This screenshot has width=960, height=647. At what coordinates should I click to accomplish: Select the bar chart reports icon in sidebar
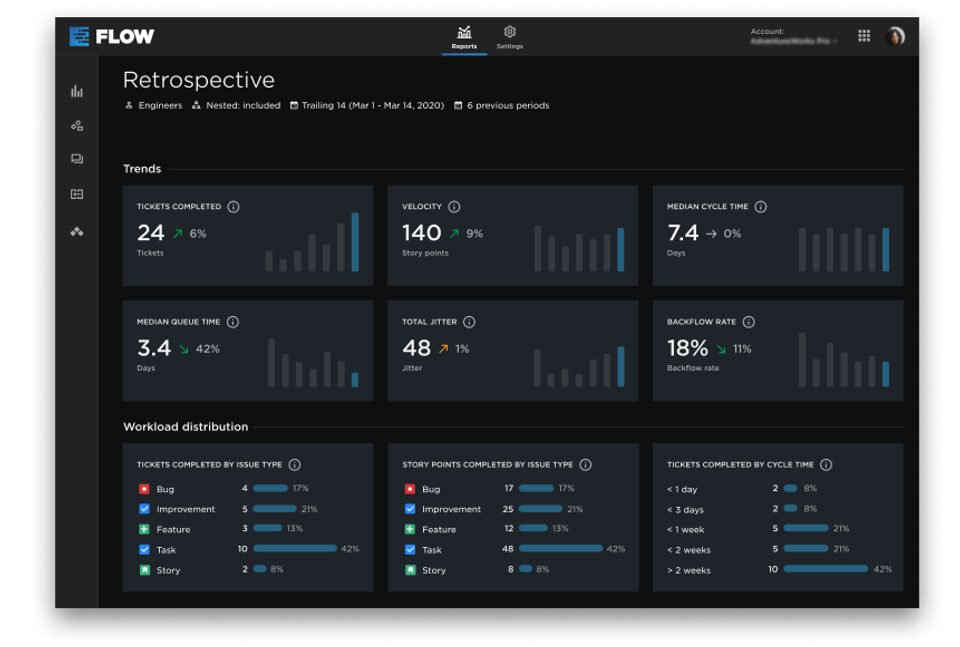click(x=78, y=90)
